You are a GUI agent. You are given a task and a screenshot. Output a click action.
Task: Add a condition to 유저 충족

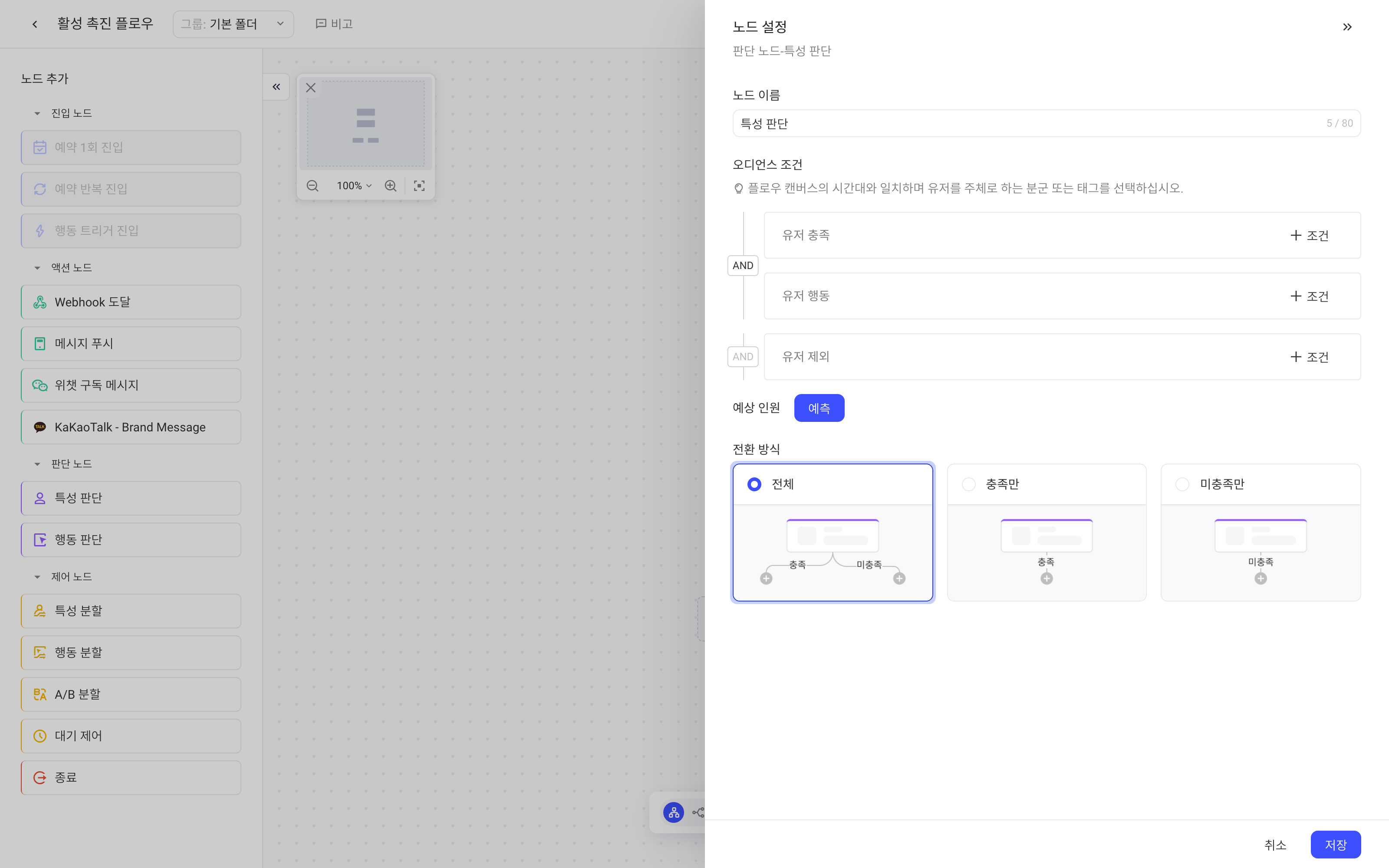coord(1309,235)
